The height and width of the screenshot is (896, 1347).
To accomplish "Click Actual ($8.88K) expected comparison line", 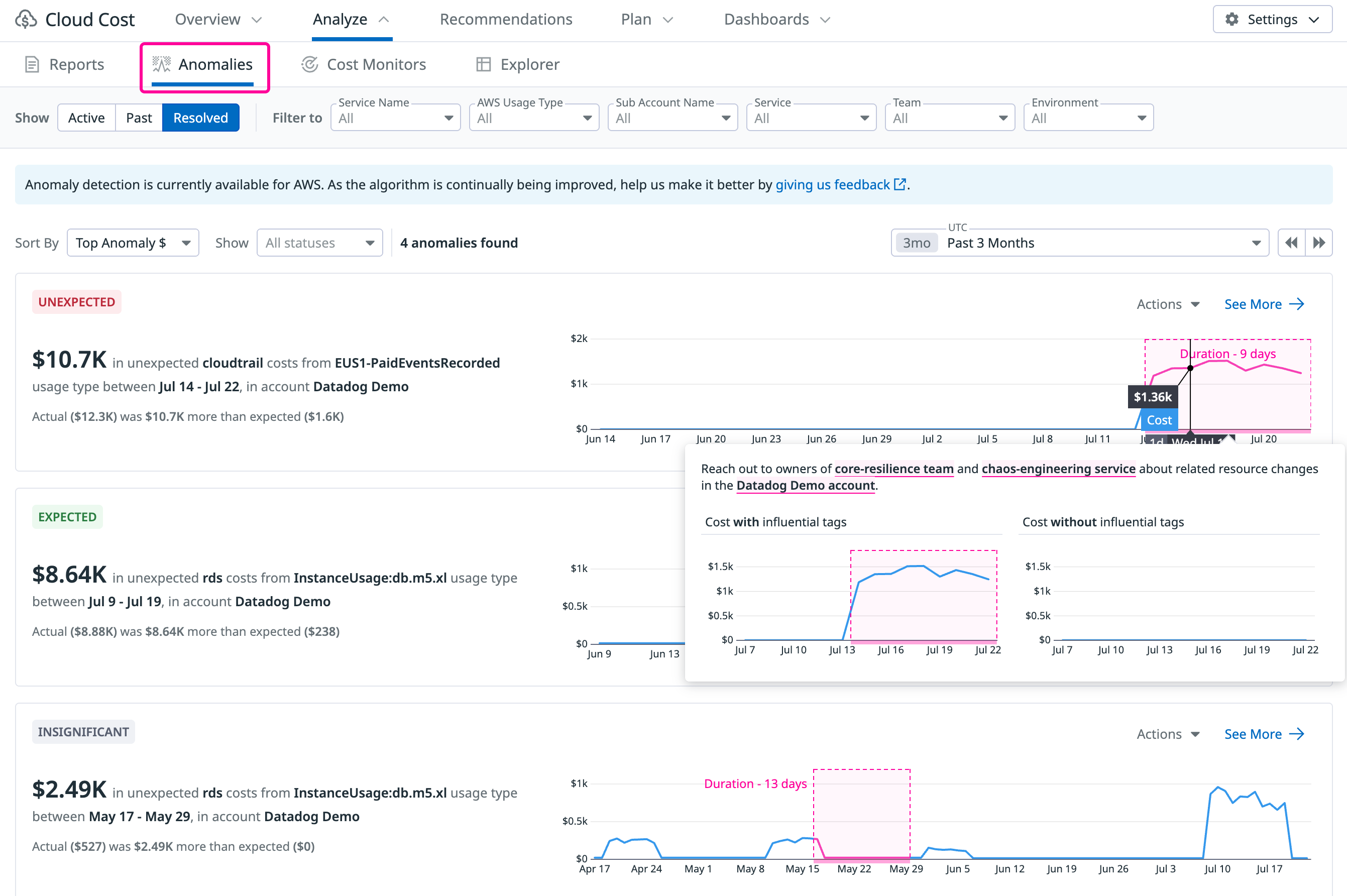I will [x=186, y=631].
